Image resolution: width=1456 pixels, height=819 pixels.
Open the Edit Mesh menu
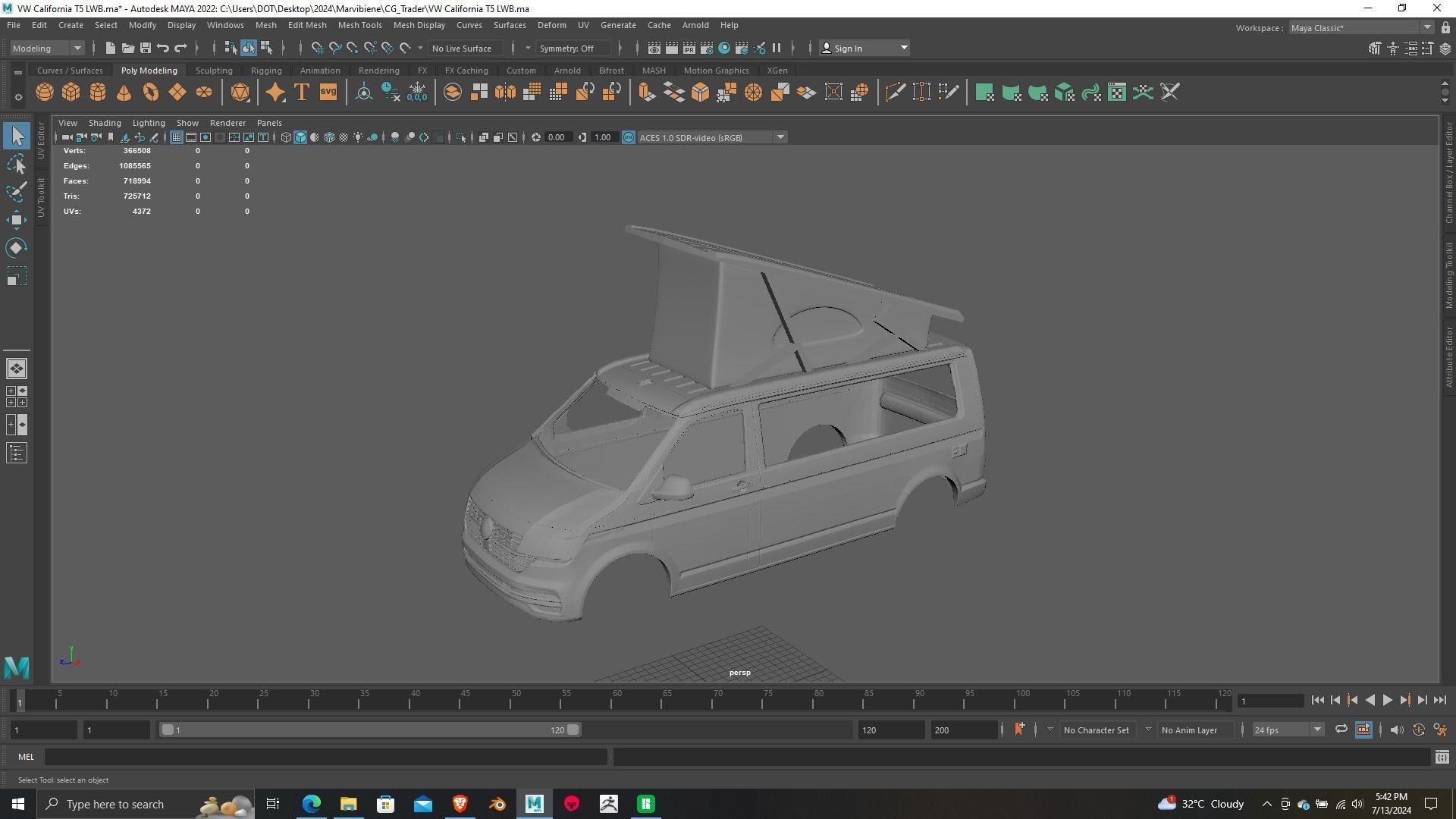pyautogui.click(x=307, y=25)
